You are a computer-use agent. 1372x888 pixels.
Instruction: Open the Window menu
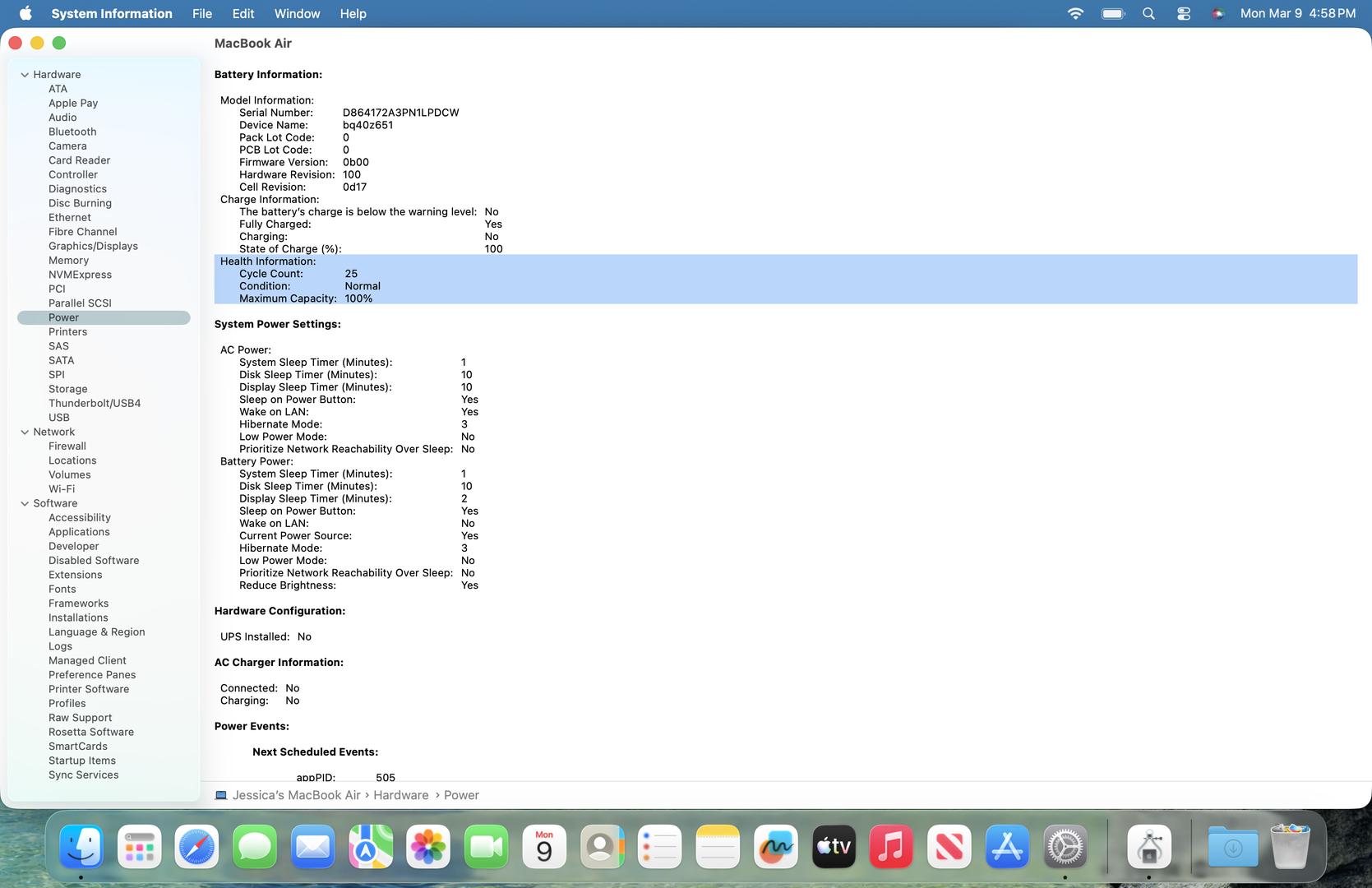click(298, 13)
